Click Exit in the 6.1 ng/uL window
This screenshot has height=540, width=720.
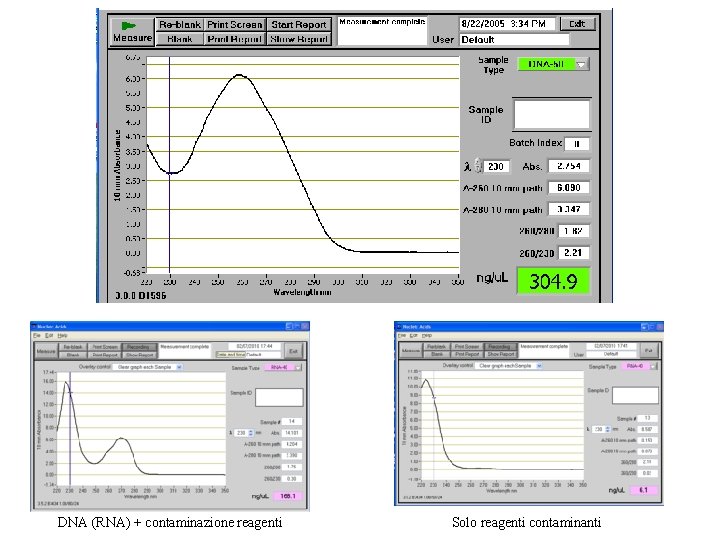(x=648, y=350)
